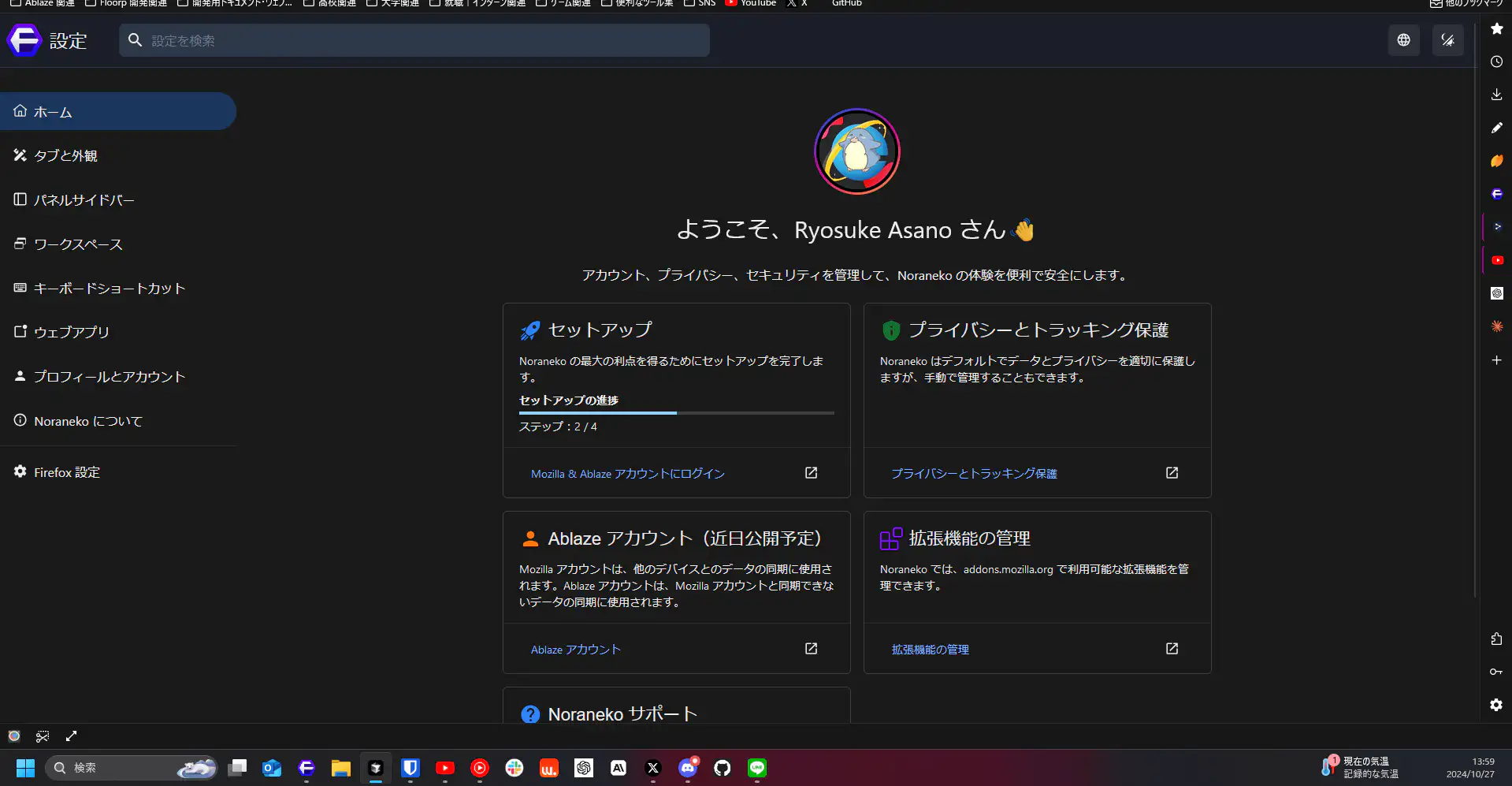1512x786 pixels.
Task: Click external-link icon beside 拡張機能の管理 link
Action: point(1172,649)
